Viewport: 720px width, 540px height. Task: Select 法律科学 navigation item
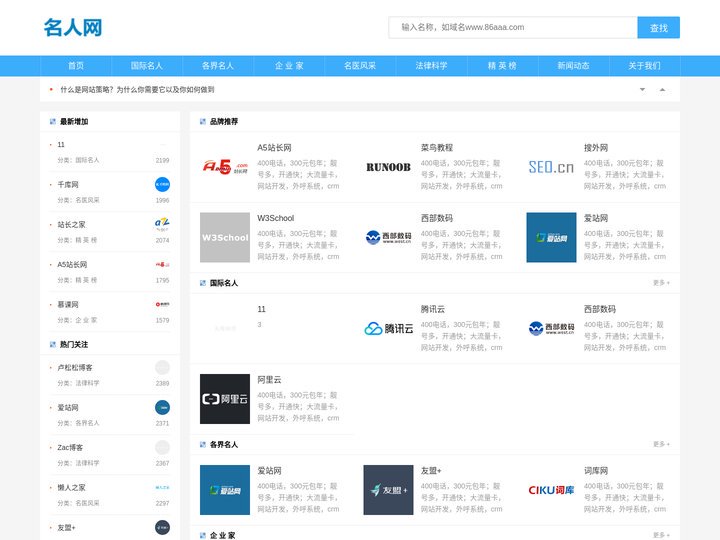[x=431, y=66]
